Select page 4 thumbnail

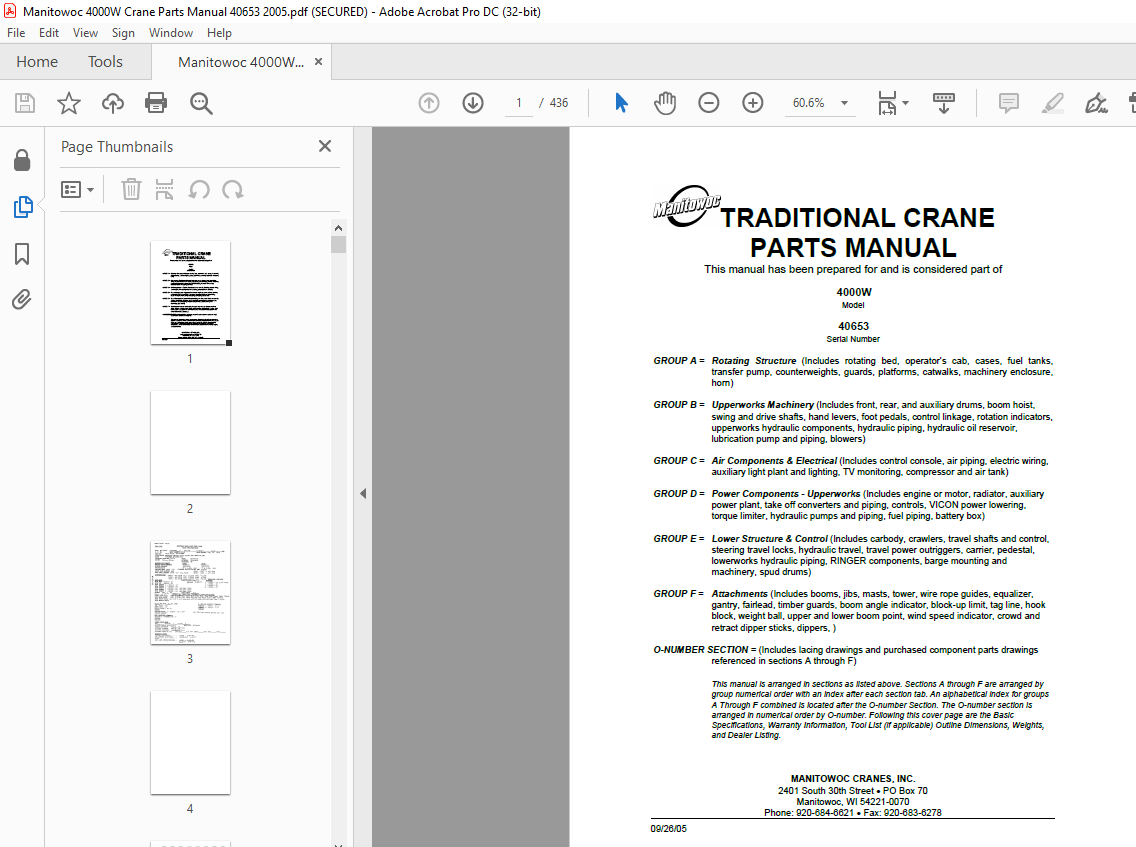point(190,743)
